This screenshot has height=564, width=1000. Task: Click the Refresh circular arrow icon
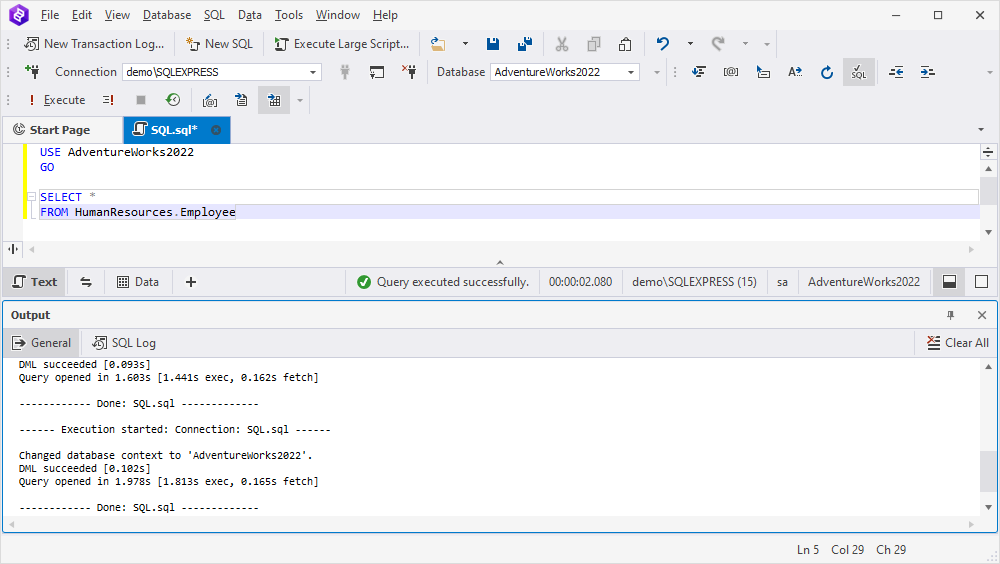click(827, 72)
